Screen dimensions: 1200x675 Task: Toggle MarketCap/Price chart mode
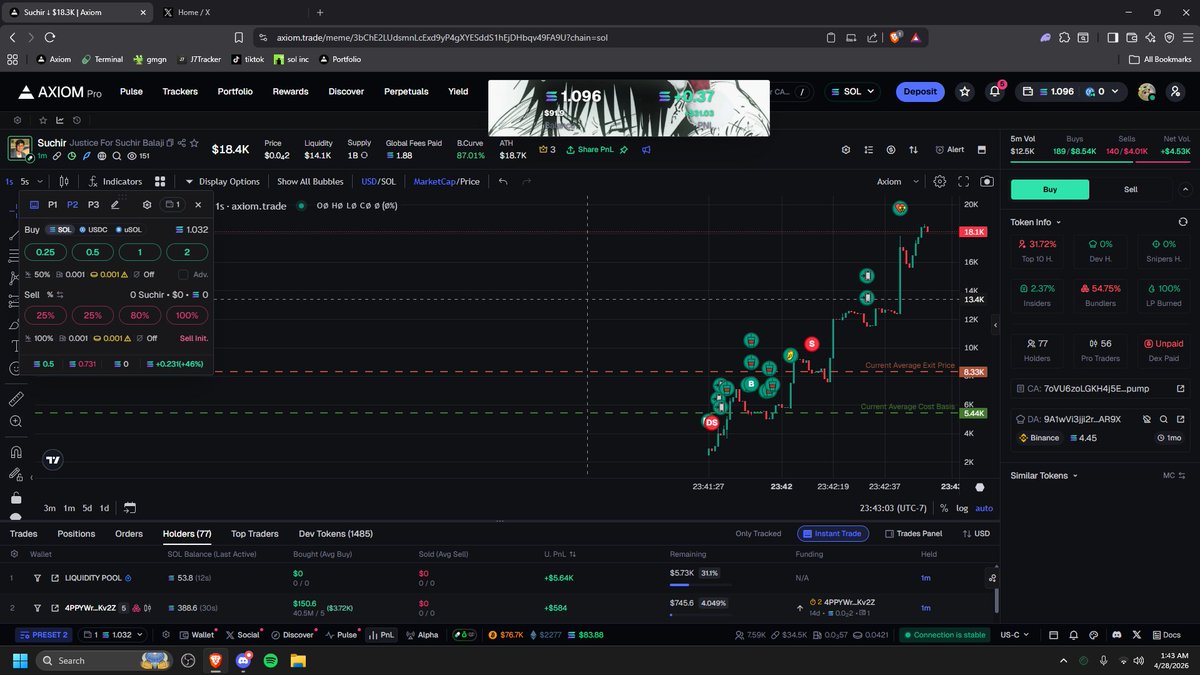[x=447, y=181]
